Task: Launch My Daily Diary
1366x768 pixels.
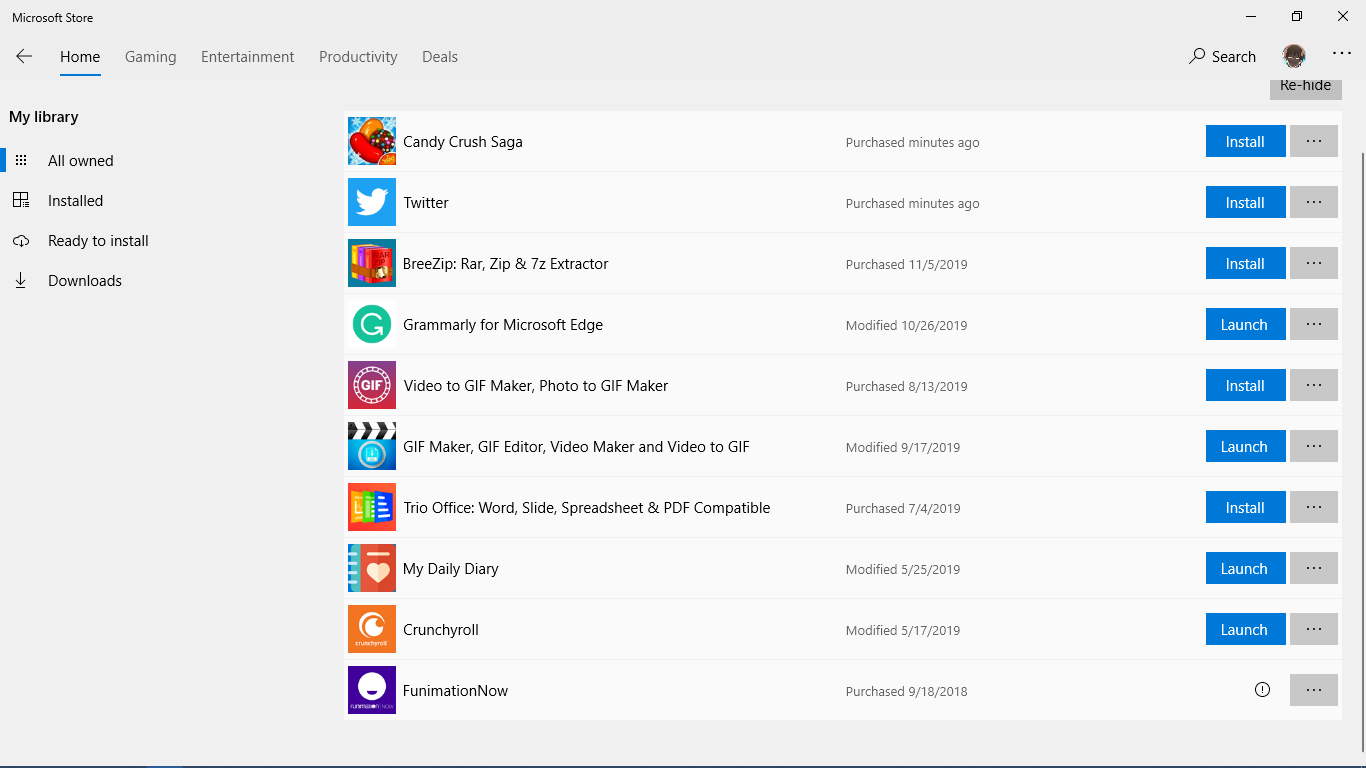Action: [x=1245, y=568]
